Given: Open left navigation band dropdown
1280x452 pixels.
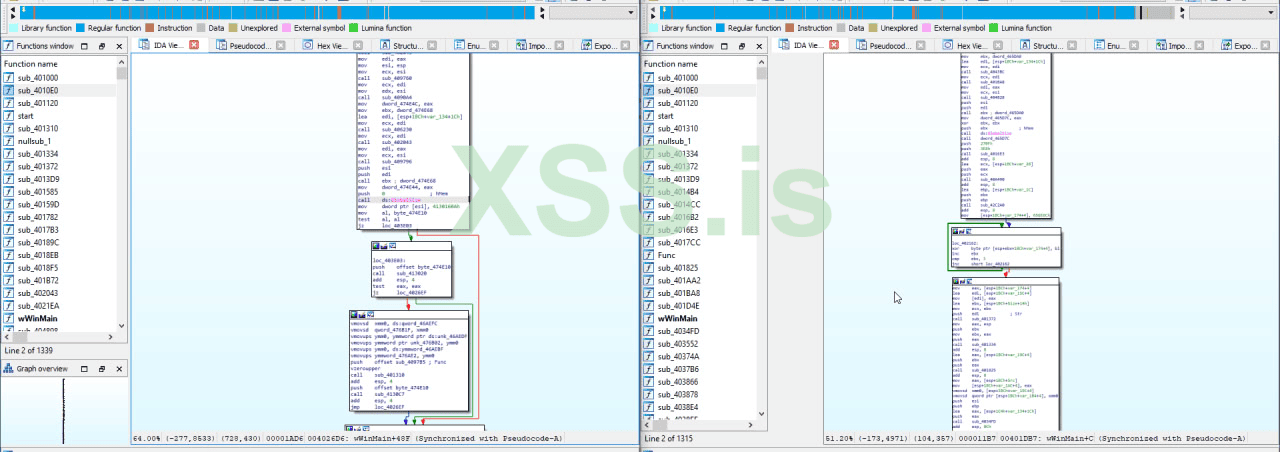Looking at the screenshot, I should click(x=632, y=13).
